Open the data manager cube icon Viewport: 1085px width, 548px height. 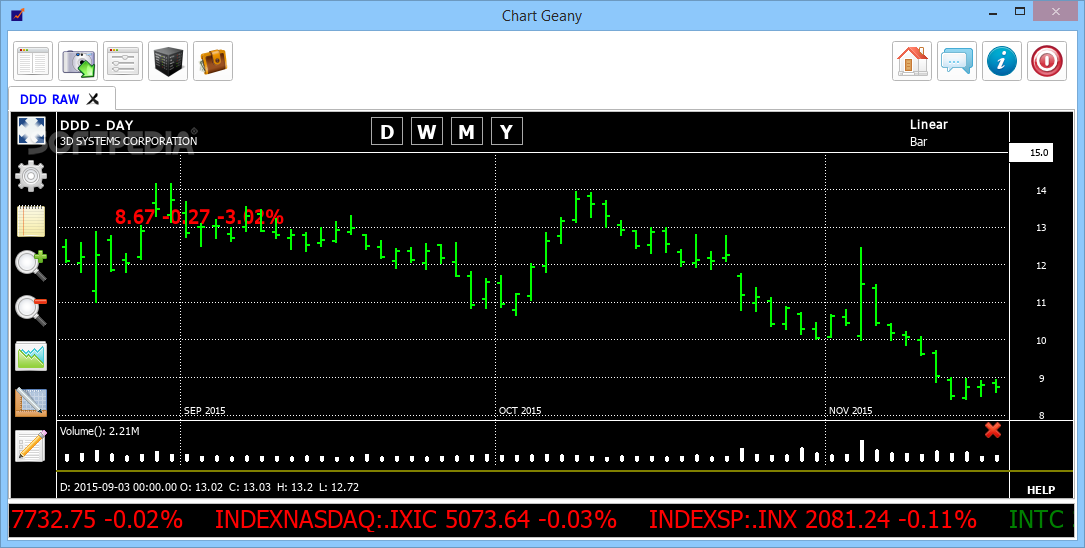[167, 61]
